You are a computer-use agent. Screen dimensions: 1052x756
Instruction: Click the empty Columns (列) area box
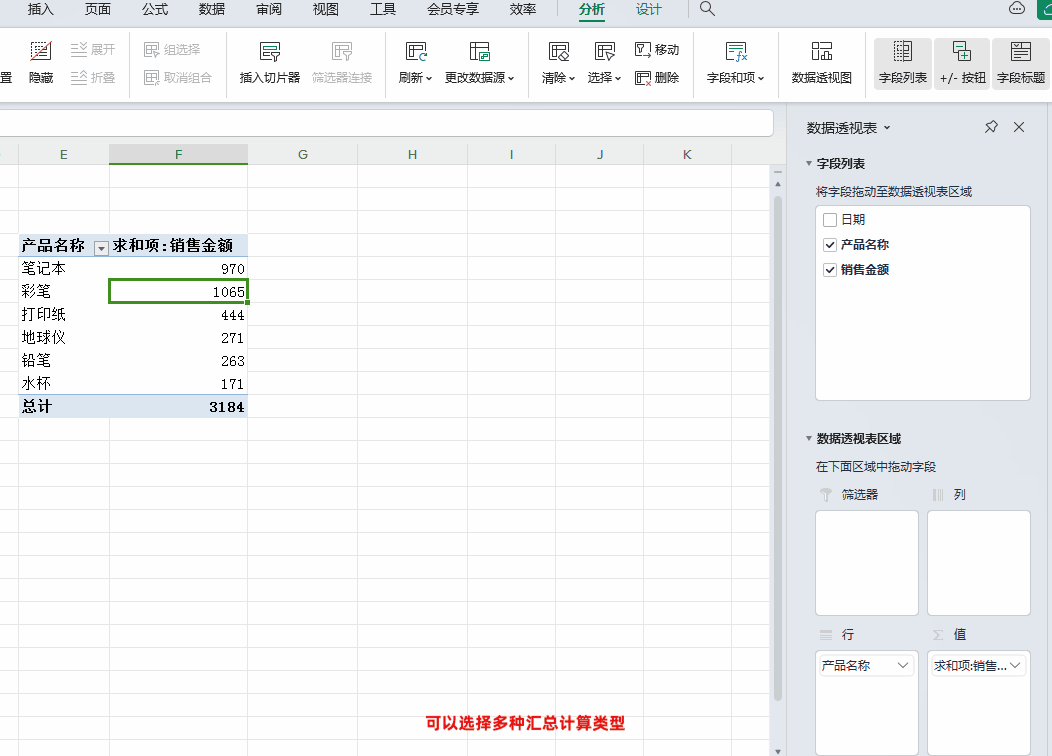[979, 563]
